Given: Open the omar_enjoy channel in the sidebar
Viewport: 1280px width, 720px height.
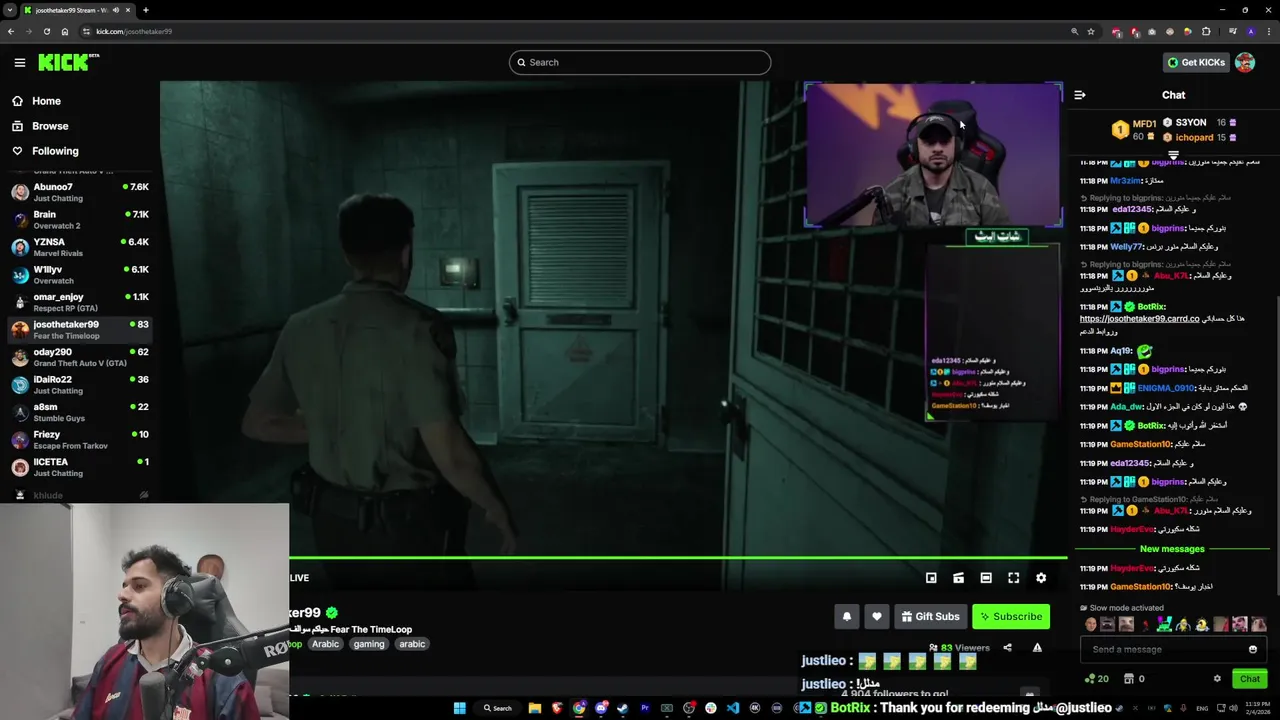Looking at the screenshot, I should 80,302.
